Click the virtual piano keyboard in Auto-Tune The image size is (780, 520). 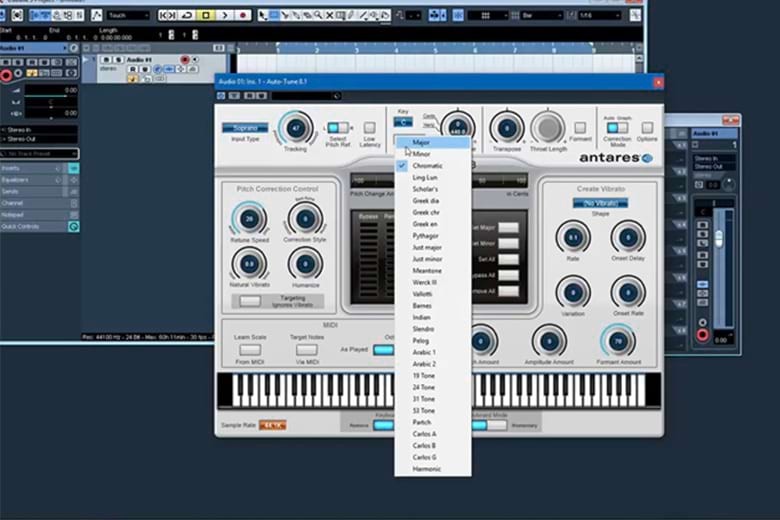coord(439,391)
